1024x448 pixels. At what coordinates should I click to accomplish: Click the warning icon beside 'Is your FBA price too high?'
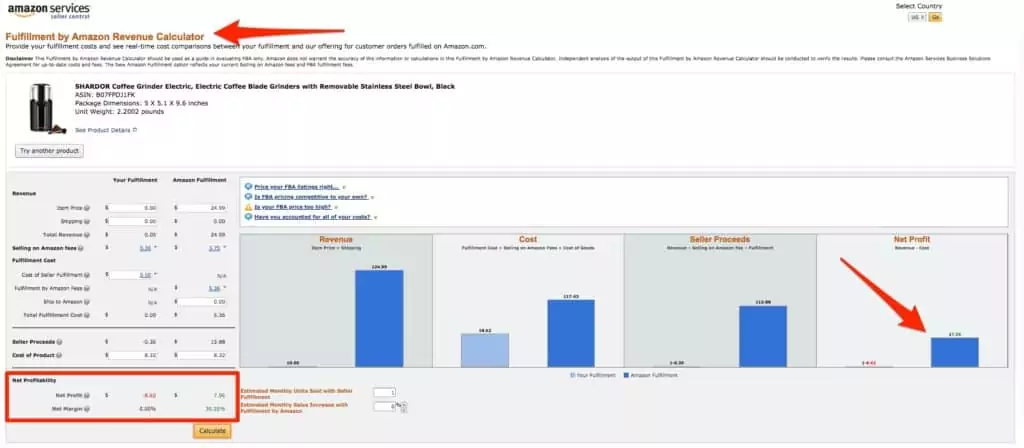(x=248, y=206)
